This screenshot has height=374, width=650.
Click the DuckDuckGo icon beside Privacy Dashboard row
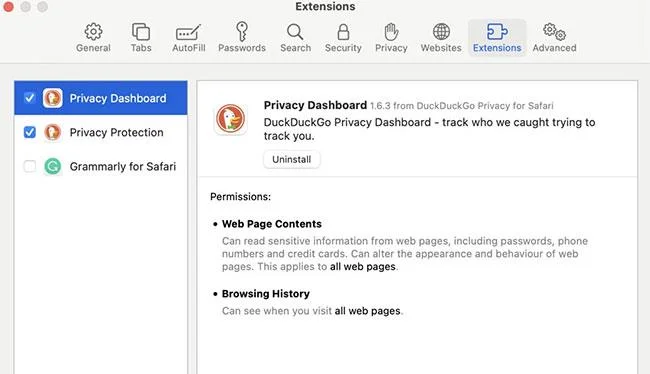(x=53, y=98)
